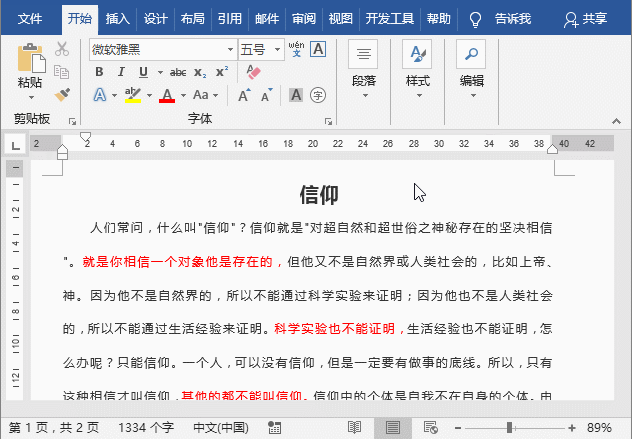This screenshot has width=632, height=439.
Task: Switch to Read Mode view in status bar
Action: [x=354, y=427]
